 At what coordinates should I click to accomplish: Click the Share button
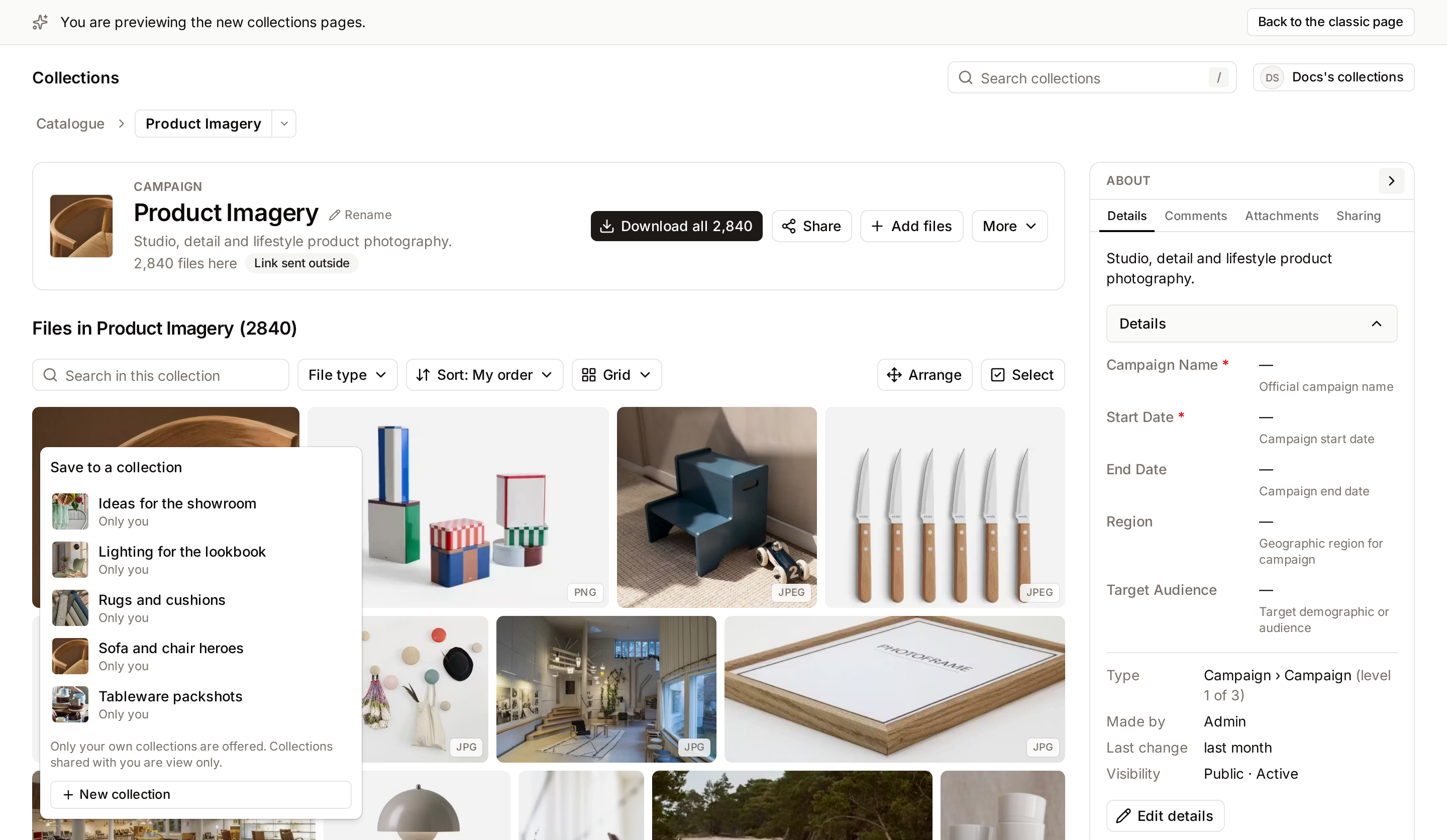point(811,226)
